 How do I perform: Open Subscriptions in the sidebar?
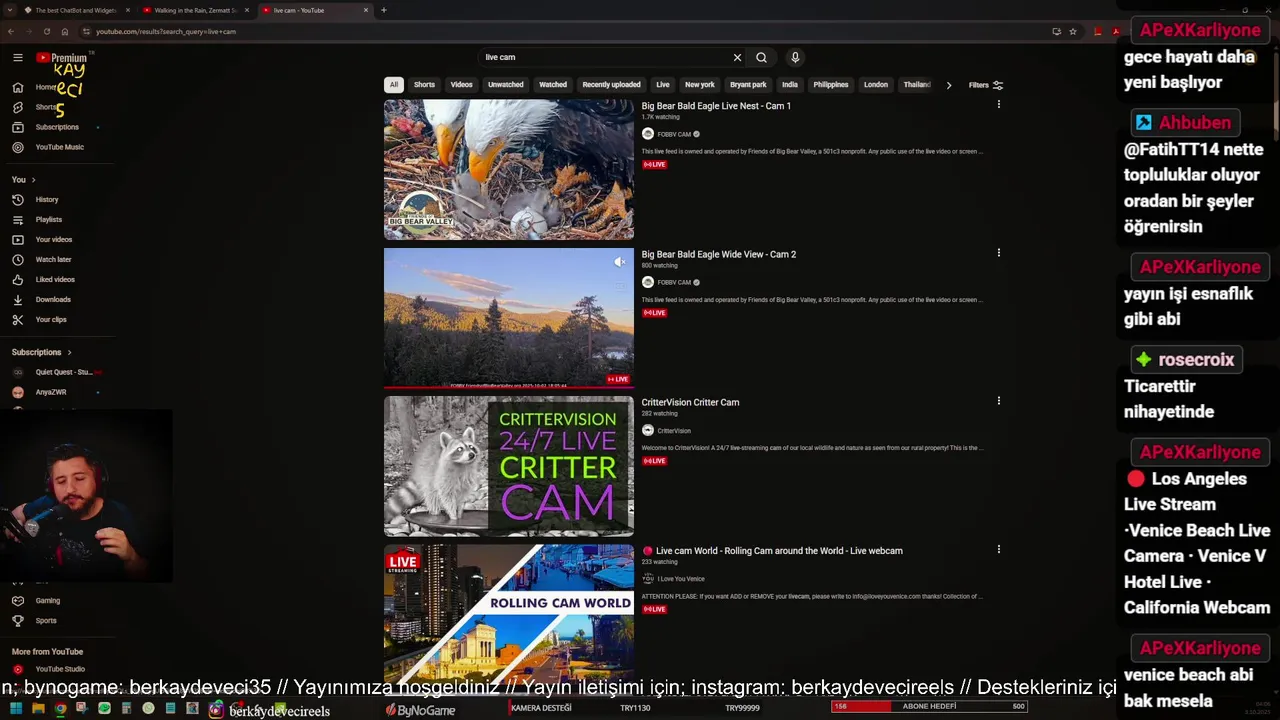(57, 127)
